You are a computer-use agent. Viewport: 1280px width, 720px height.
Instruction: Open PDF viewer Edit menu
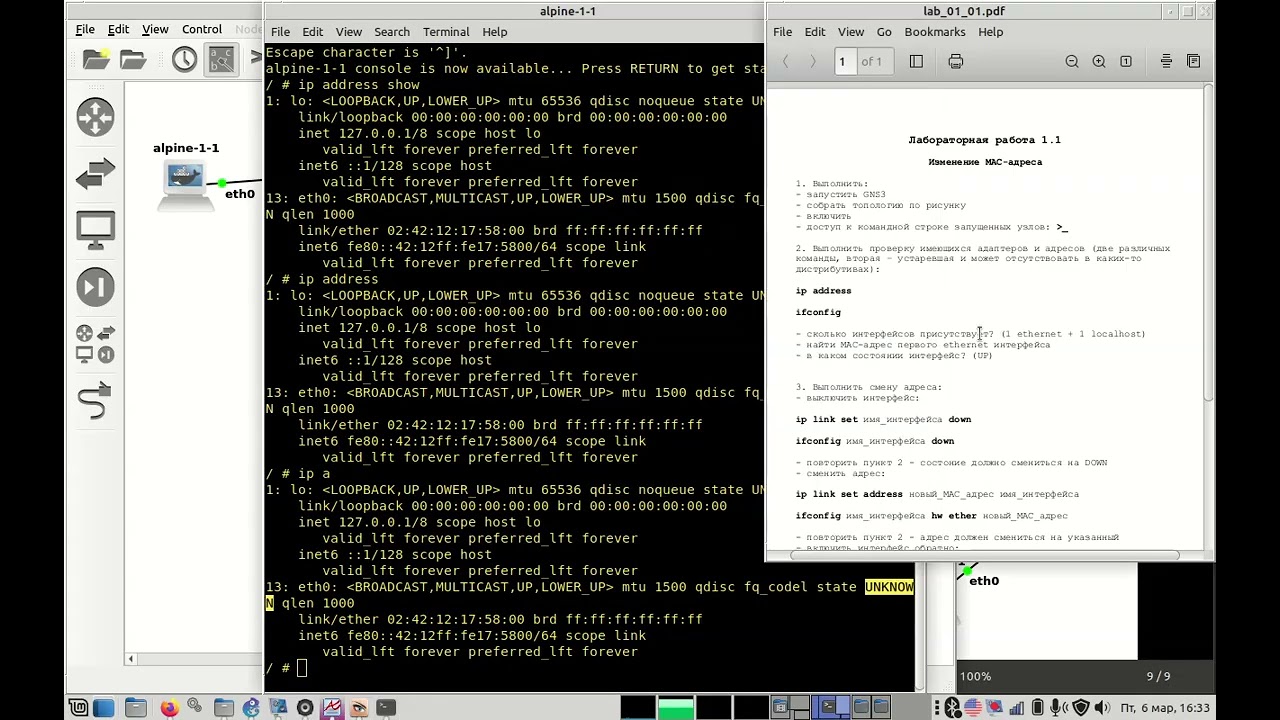pyautogui.click(x=815, y=32)
